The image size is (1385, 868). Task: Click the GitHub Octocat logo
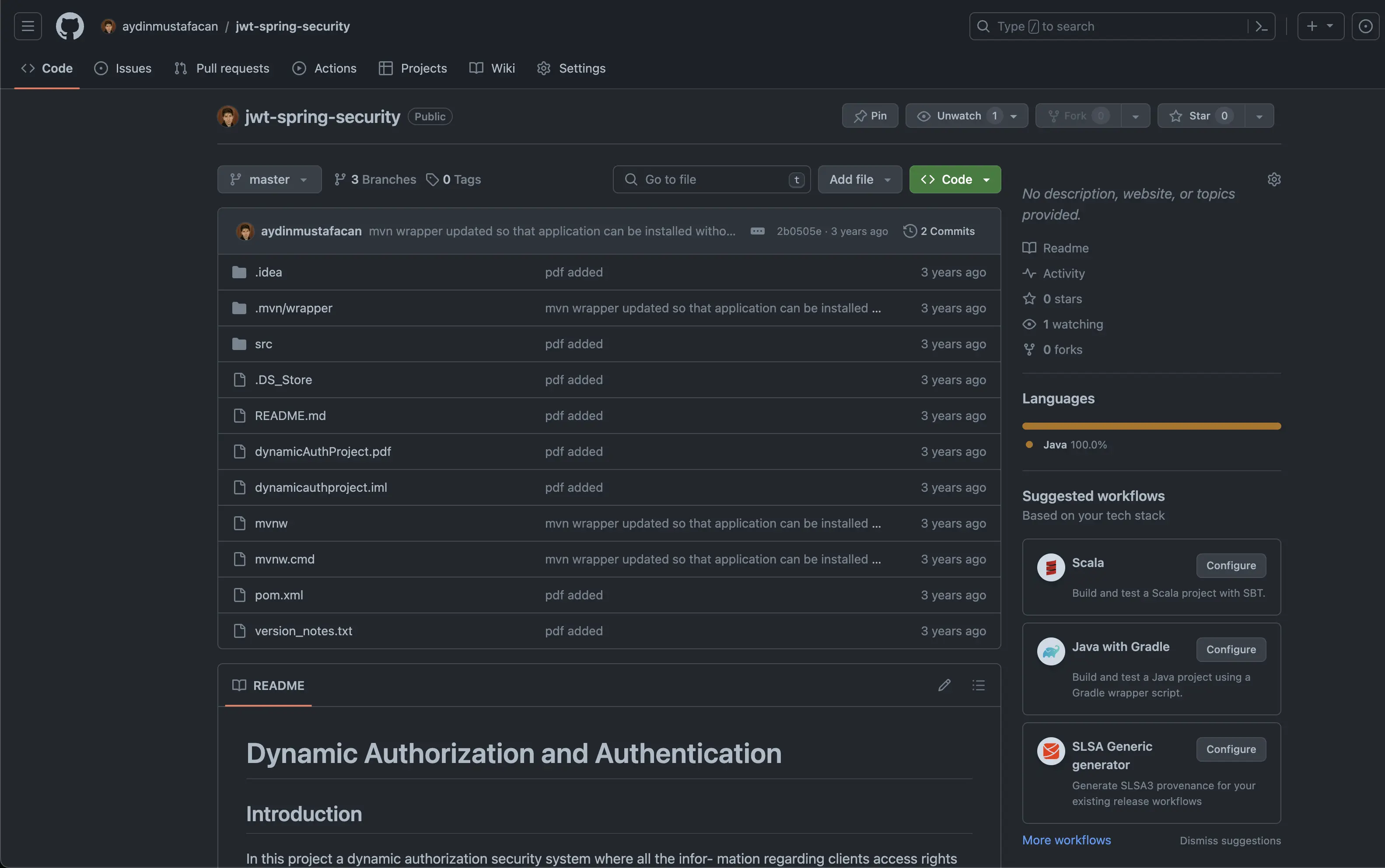click(70, 26)
